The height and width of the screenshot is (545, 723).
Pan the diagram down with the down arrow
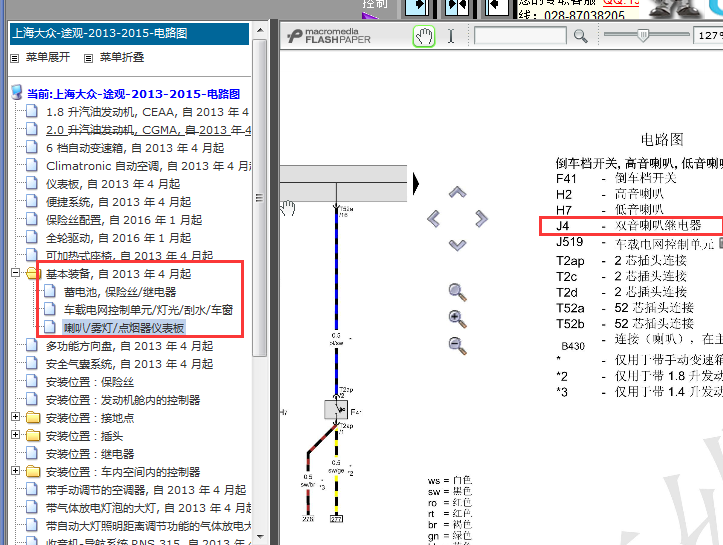(x=457, y=245)
